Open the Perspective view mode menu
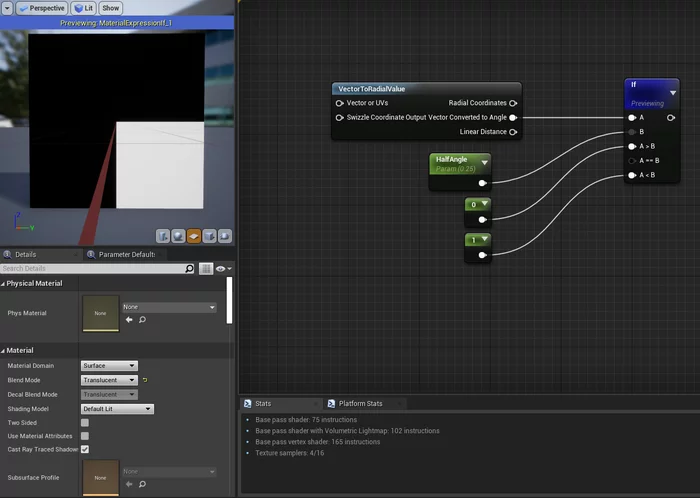Image resolution: width=700 pixels, height=498 pixels. (x=42, y=8)
